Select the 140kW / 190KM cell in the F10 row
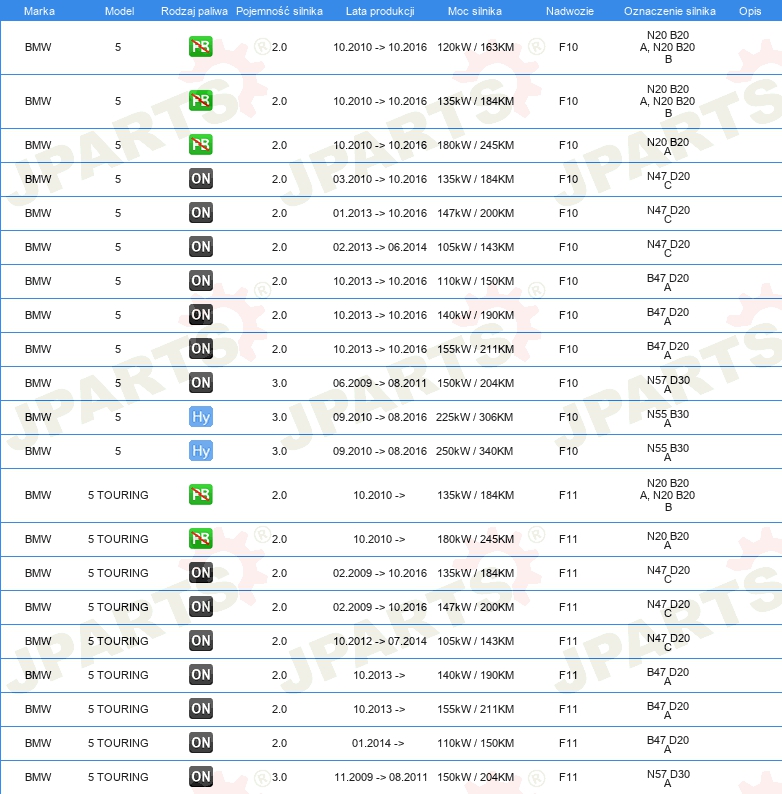This screenshot has width=782, height=794. tap(476, 315)
